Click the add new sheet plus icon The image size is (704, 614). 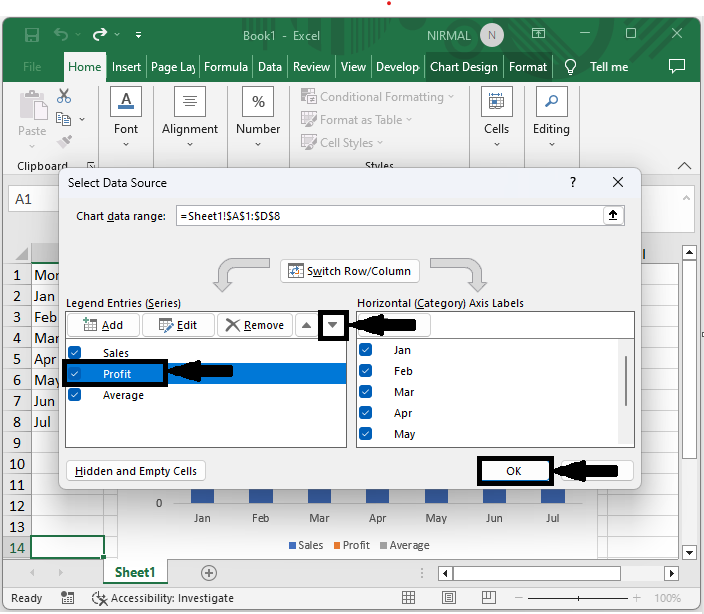click(x=209, y=573)
